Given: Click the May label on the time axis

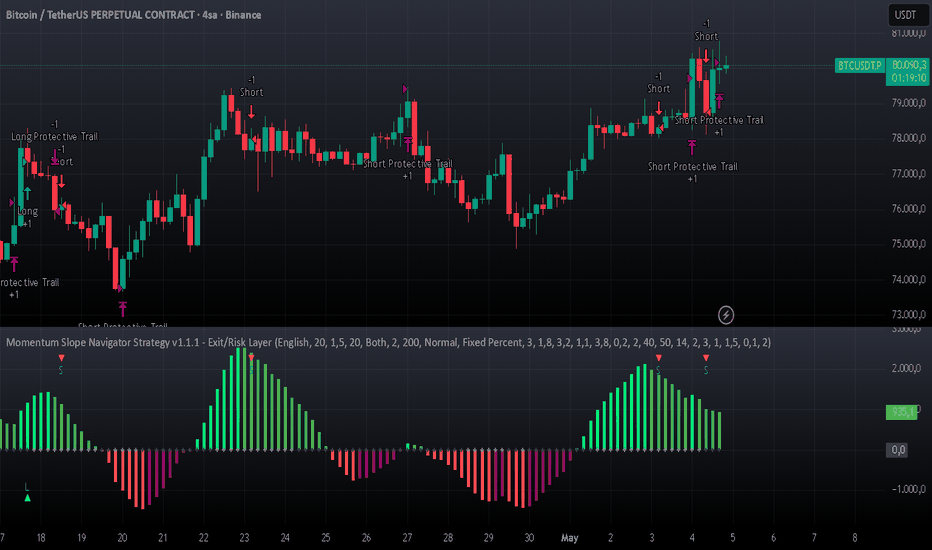Looking at the screenshot, I should (x=569, y=538).
